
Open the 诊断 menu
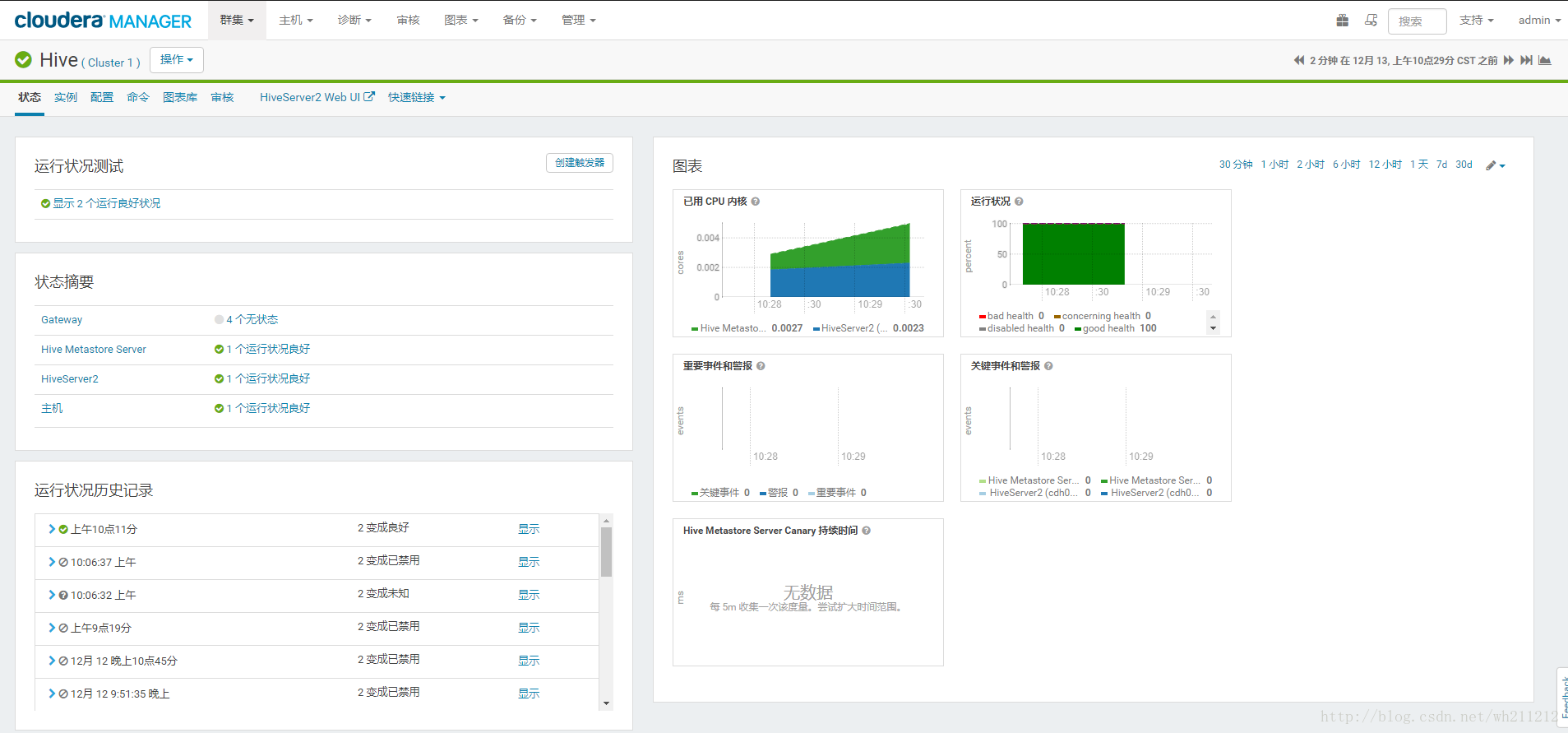(x=354, y=20)
